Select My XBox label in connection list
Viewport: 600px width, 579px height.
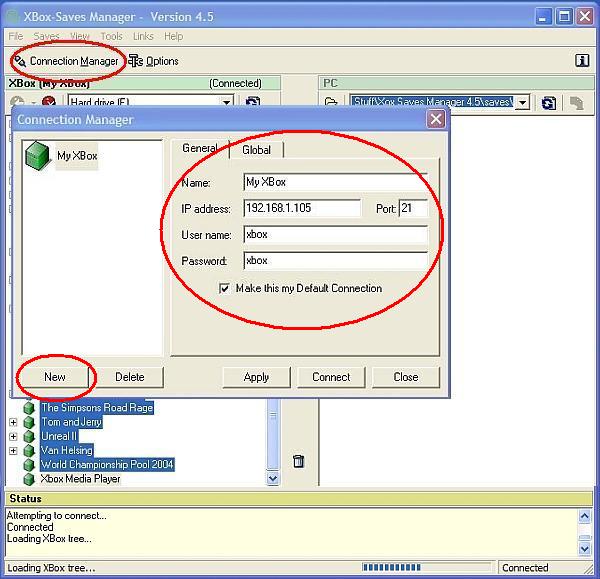[x=77, y=156]
